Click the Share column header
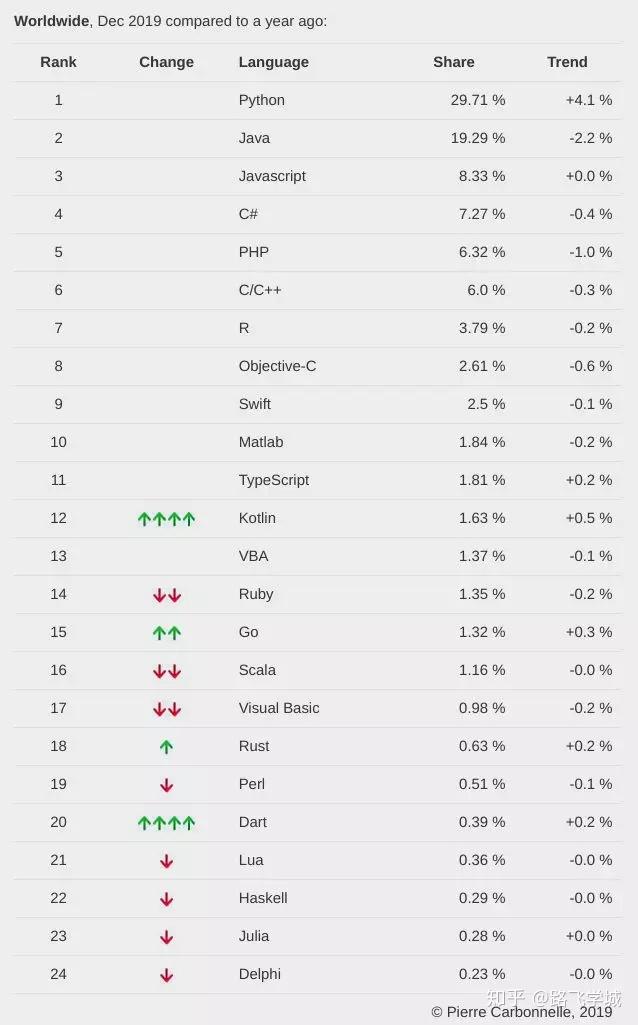Viewport: 638px width, 1025px height. coord(453,62)
